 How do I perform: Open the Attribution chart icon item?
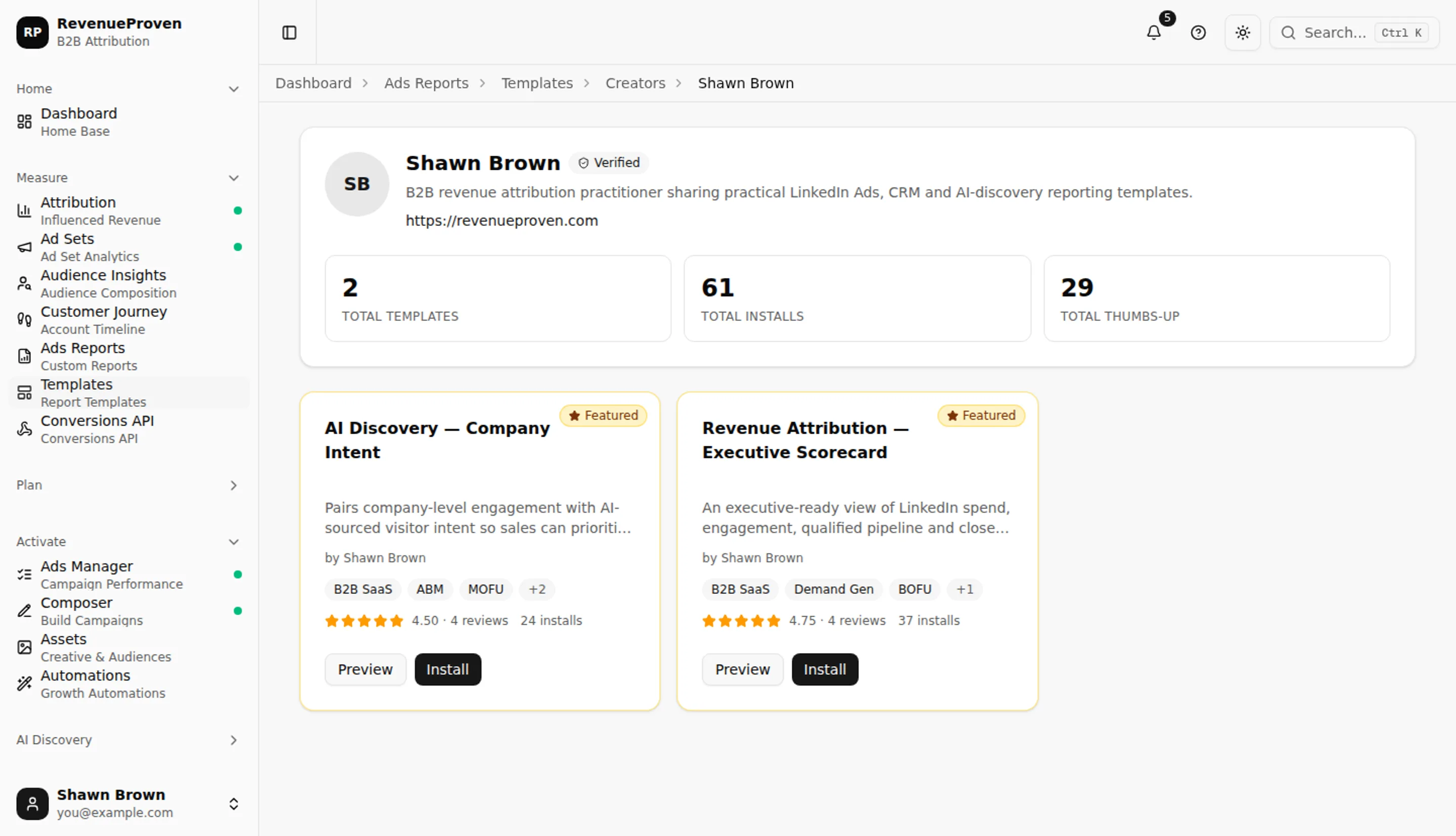tap(128, 211)
